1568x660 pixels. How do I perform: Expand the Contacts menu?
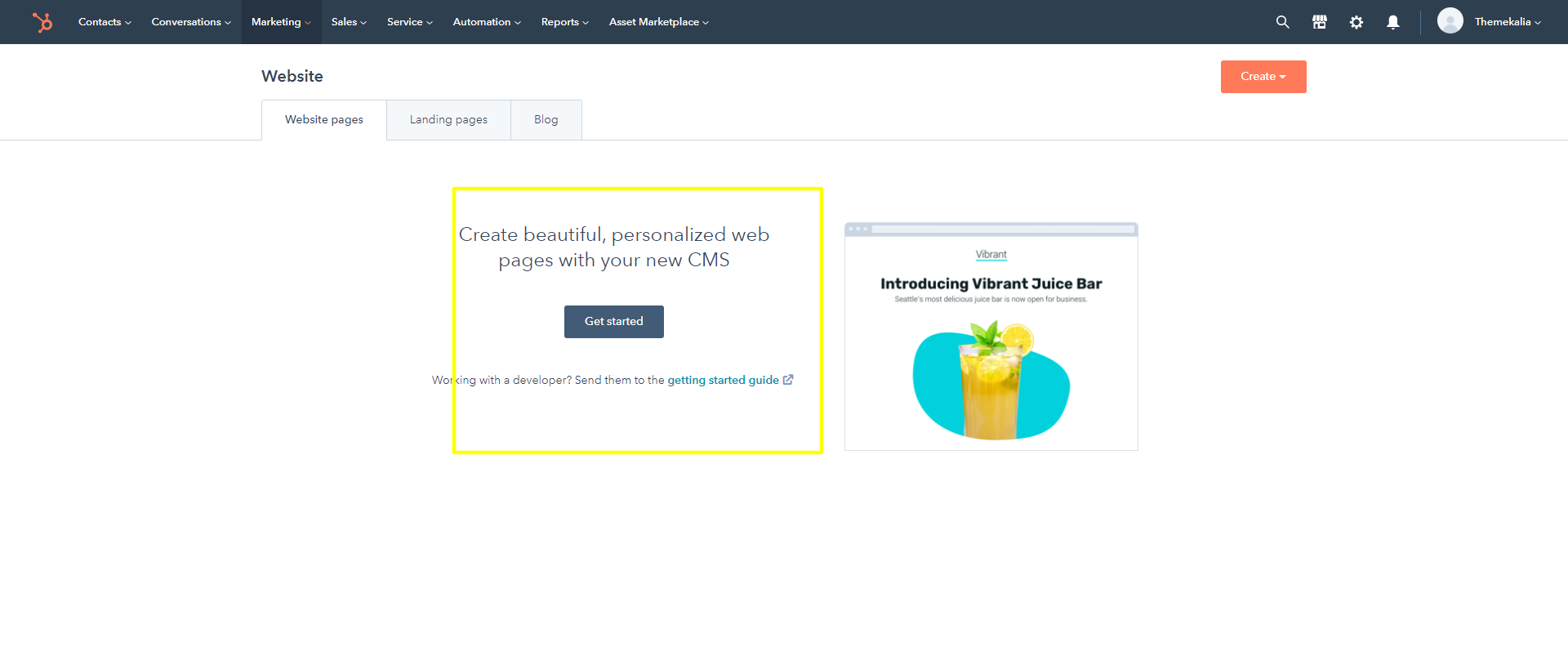pos(105,22)
